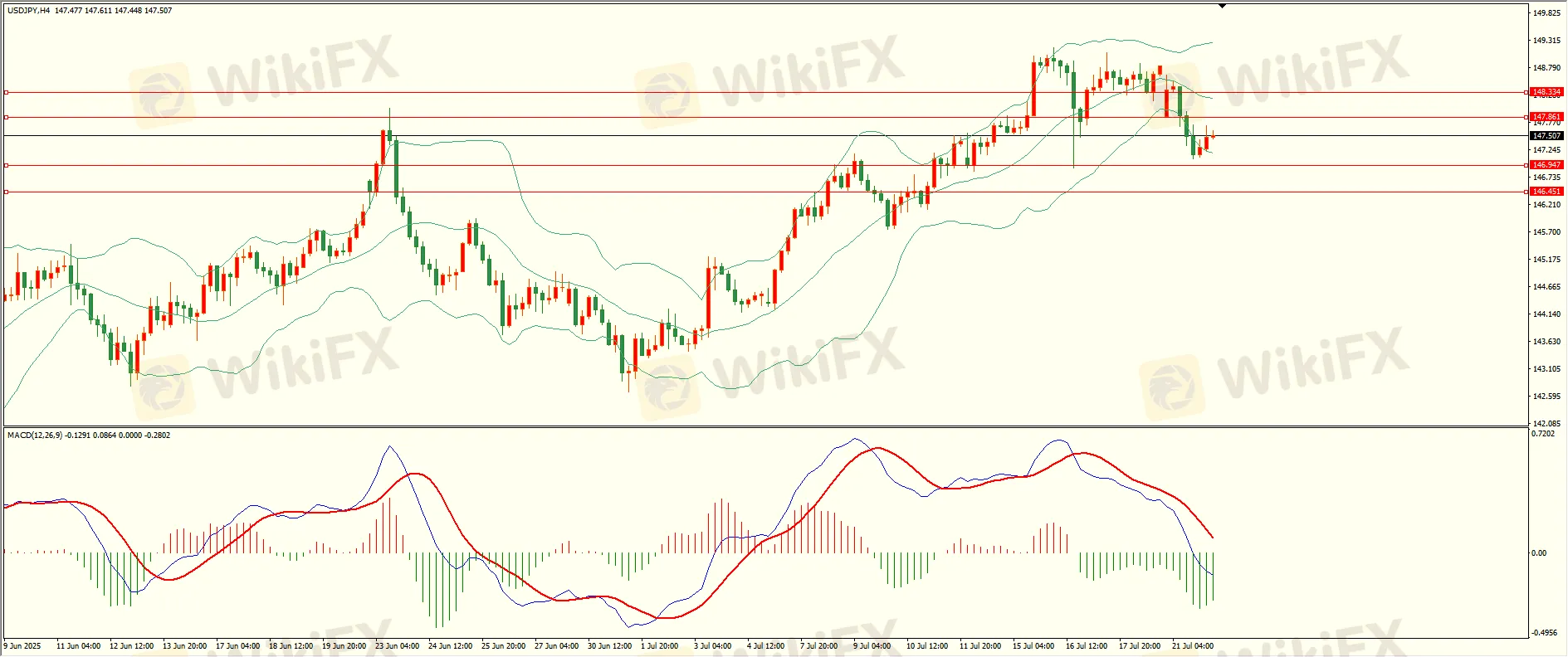The image size is (1568, 657).
Task: Click the 0.00 MACD zero level value
Action: [x=1540, y=553]
